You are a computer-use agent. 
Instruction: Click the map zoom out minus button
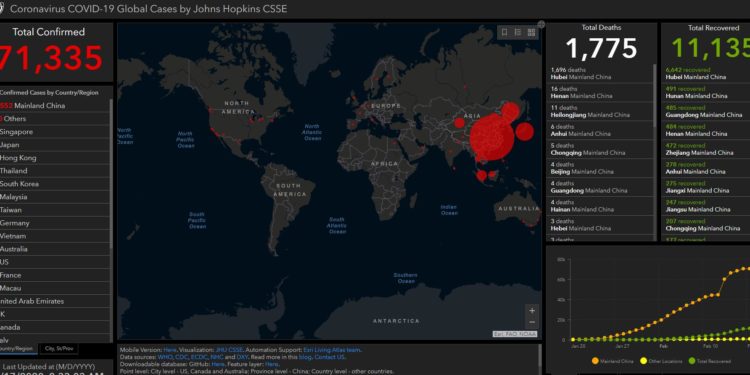coord(532,322)
